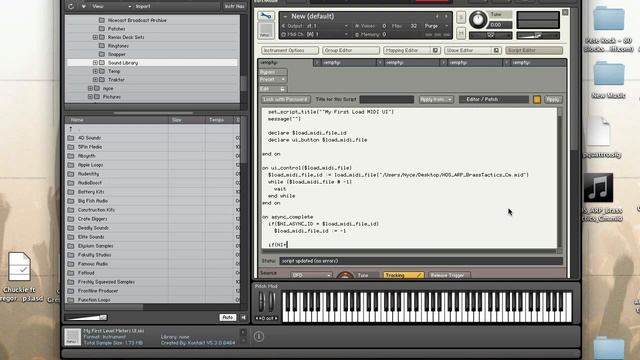Click the previous instrument arrow
This screenshot has width=640, height=360.
click(x=437, y=16)
